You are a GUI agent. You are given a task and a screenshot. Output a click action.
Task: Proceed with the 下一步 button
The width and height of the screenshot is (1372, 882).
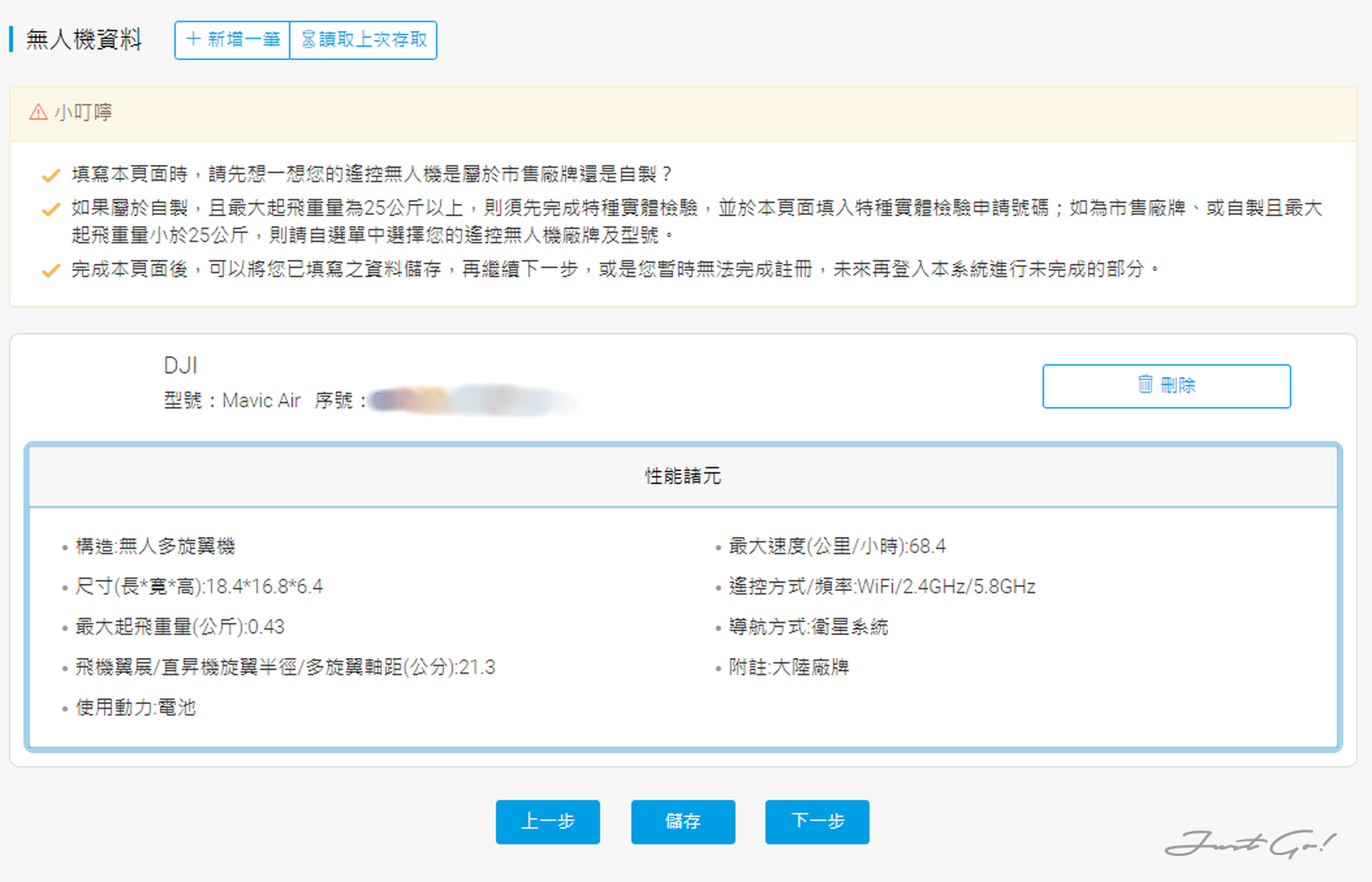tap(817, 822)
